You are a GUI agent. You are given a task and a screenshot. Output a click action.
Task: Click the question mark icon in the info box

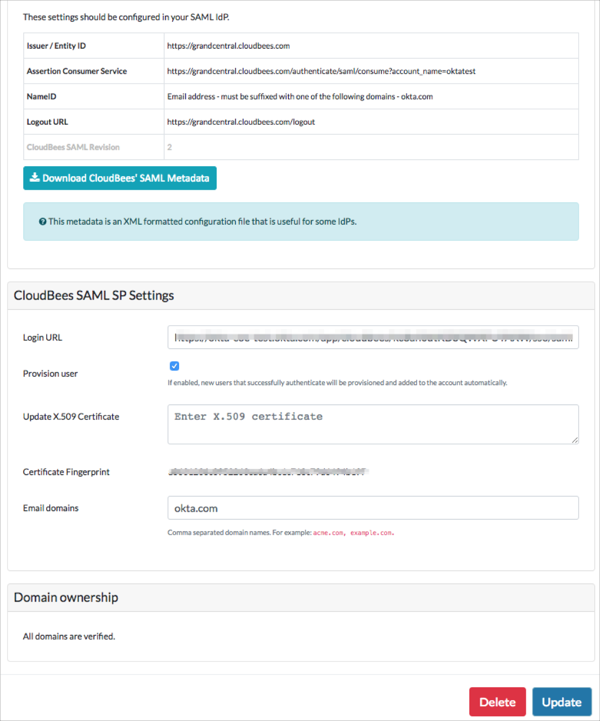[43, 221]
